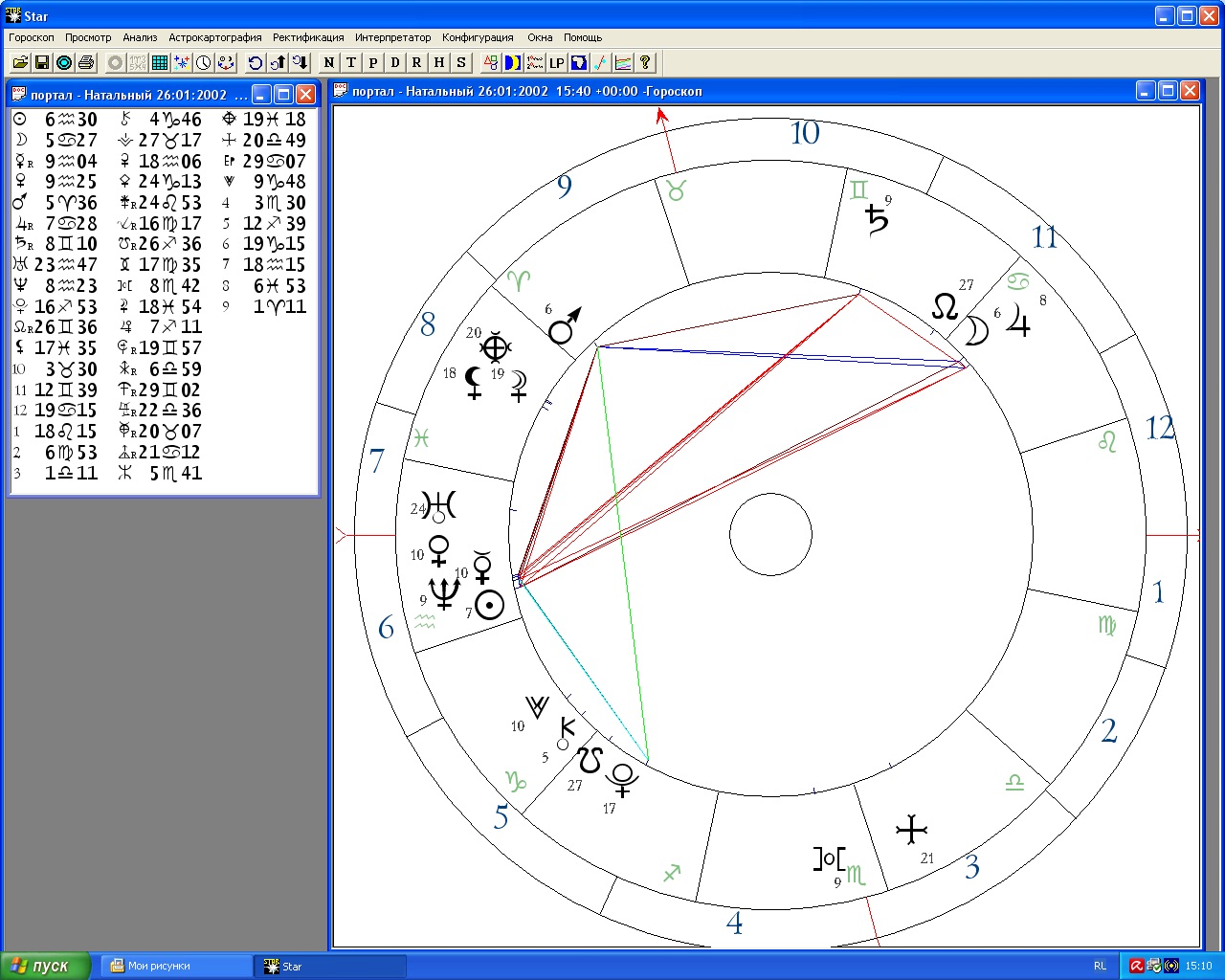Image resolution: width=1225 pixels, height=980 pixels.
Task: Click the printer icon in the toolbar
Action: tap(86, 63)
